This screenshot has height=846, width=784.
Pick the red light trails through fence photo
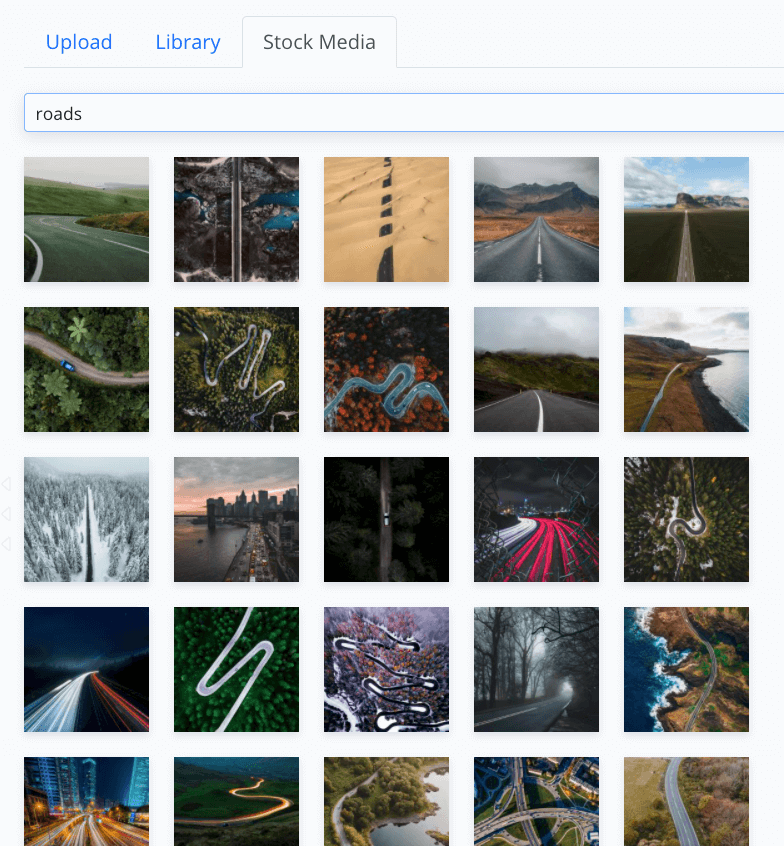536,520
